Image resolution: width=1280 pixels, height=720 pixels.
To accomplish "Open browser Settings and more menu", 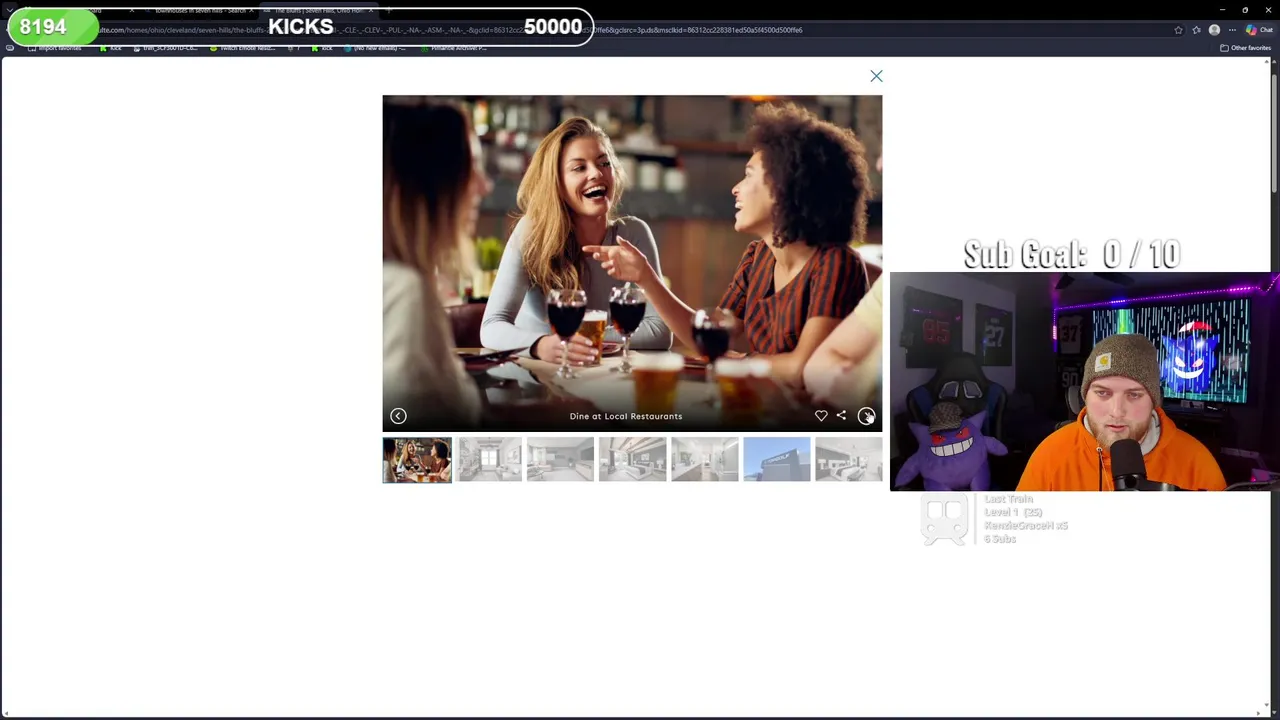I will [x=1232, y=30].
